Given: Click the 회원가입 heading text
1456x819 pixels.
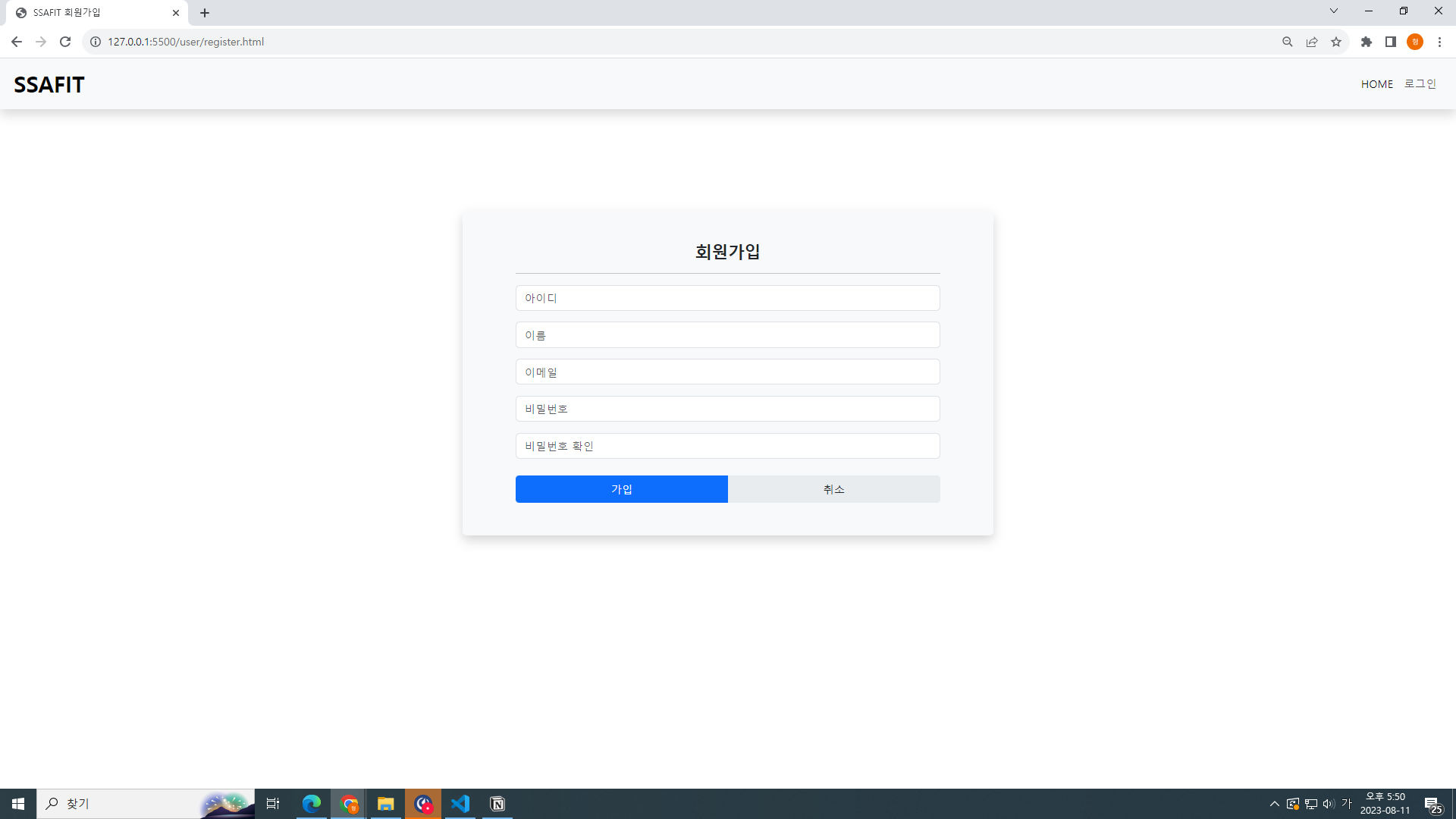Looking at the screenshot, I should 728,252.
